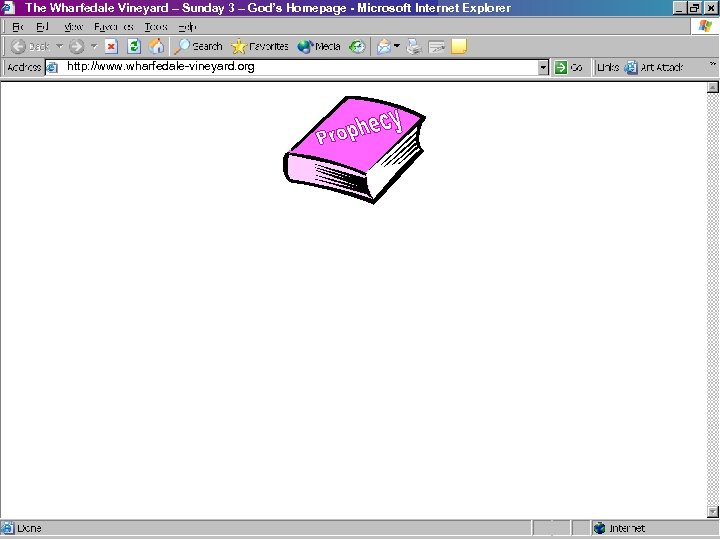Open the Tools menu
Image resolution: width=720 pixels, height=540 pixels.
pos(156,27)
